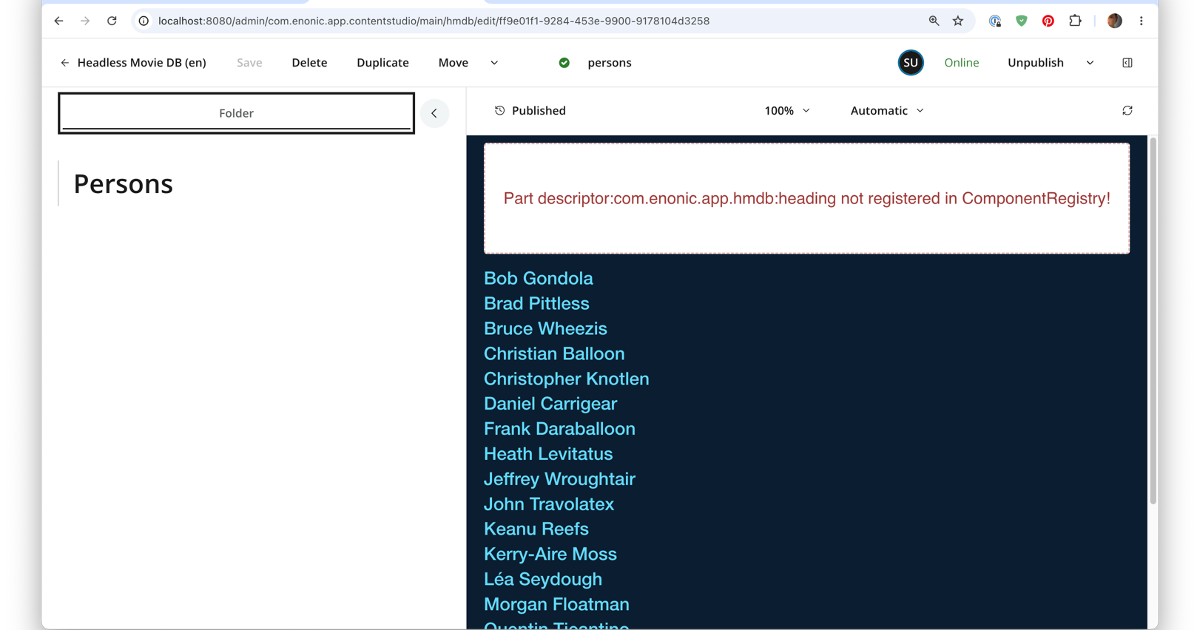Image resolution: width=1200 pixels, height=630 pixels.
Task: Open the password manager extension icon
Action: pyautogui.click(x=995, y=20)
